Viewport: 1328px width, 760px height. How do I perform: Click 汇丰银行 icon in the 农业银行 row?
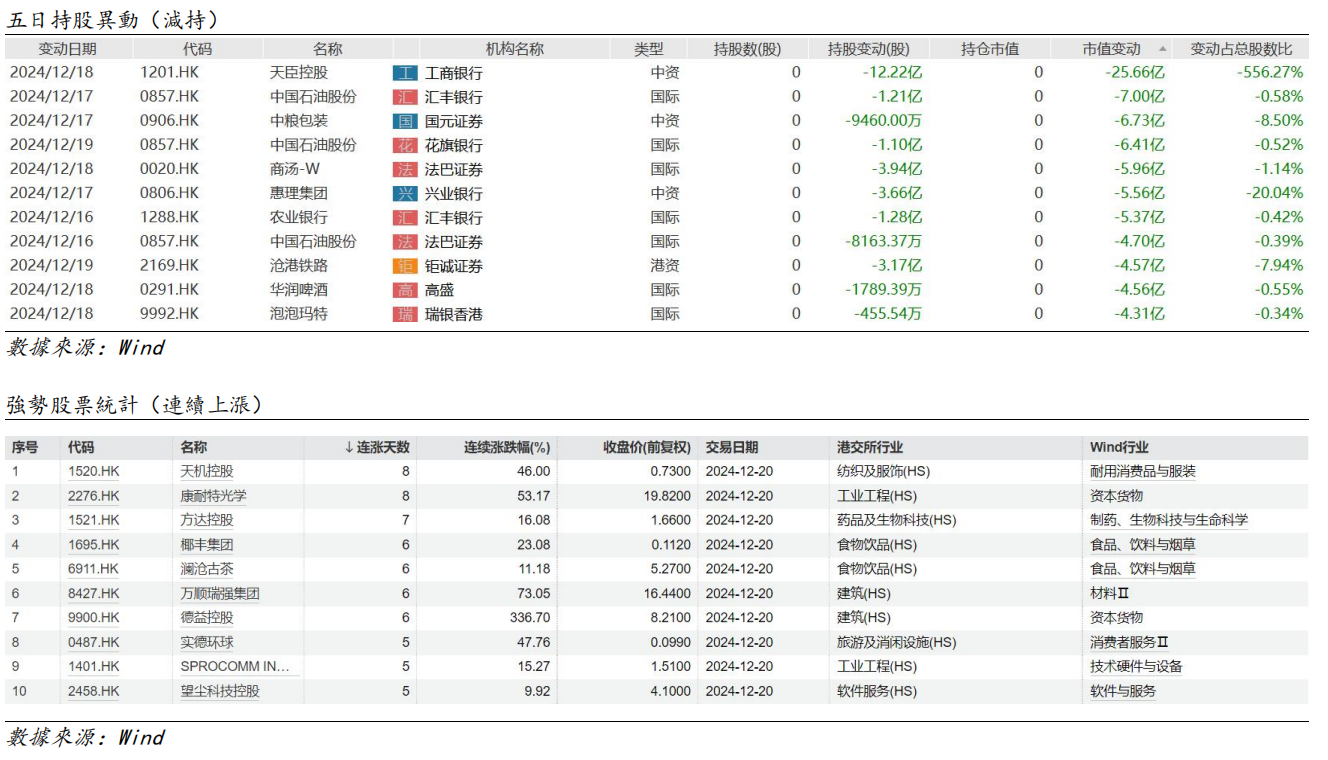point(404,217)
